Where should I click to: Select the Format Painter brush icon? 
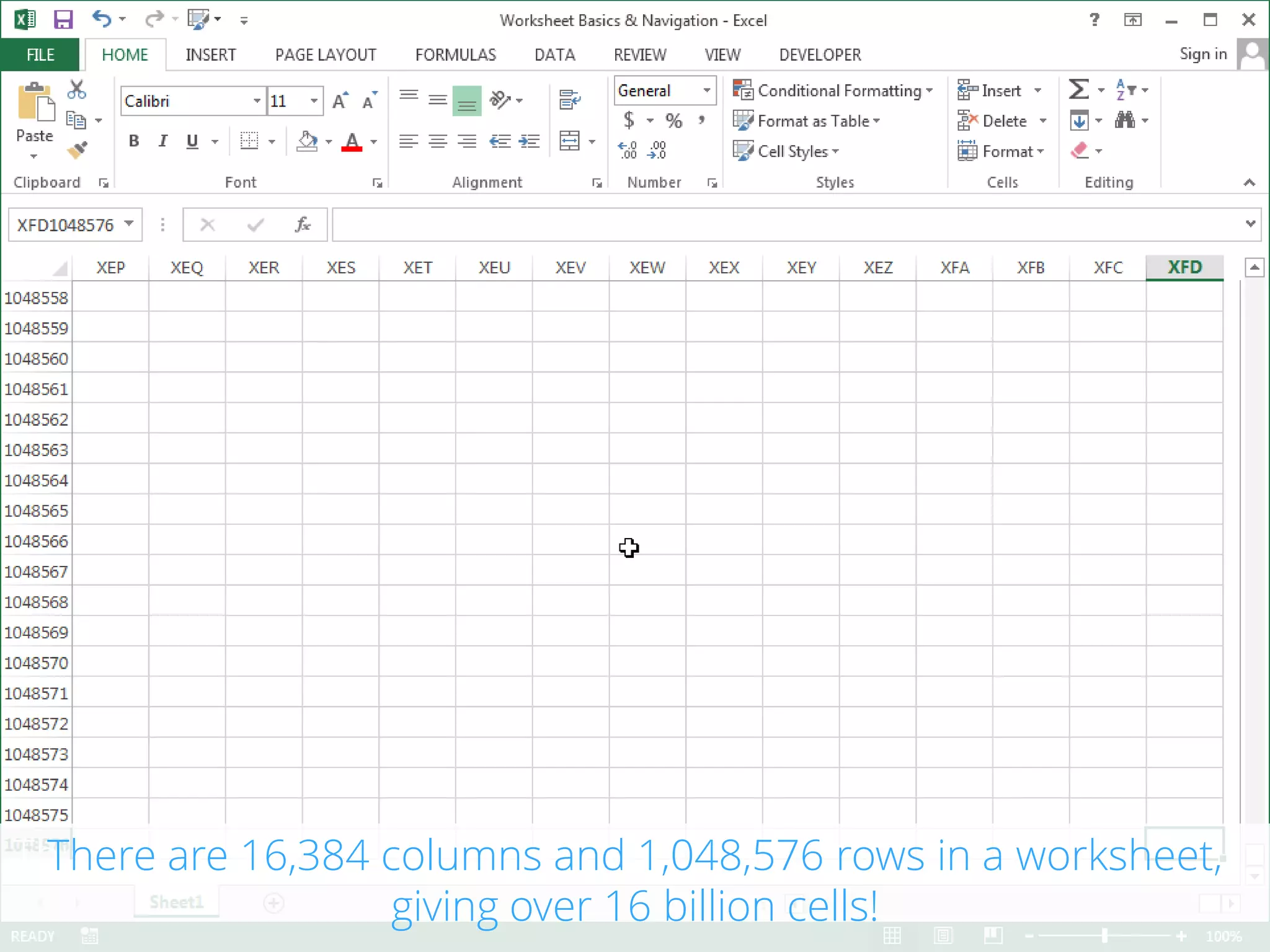(x=77, y=149)
